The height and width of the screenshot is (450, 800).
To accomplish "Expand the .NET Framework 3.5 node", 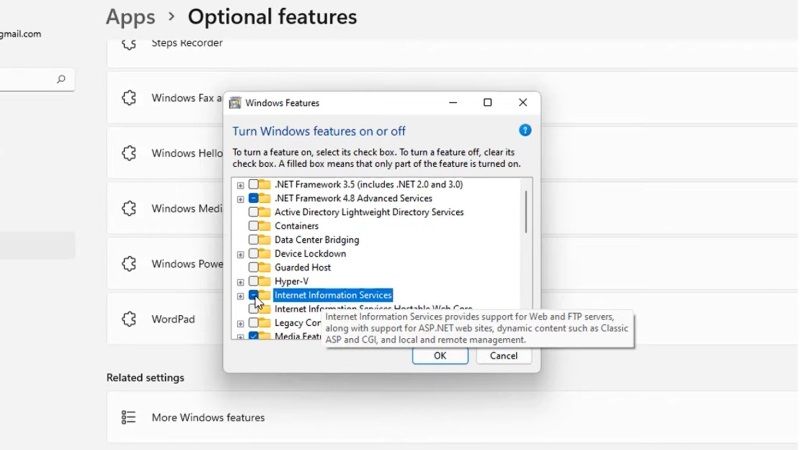I will pyautogui.click(x=240, y=185).
